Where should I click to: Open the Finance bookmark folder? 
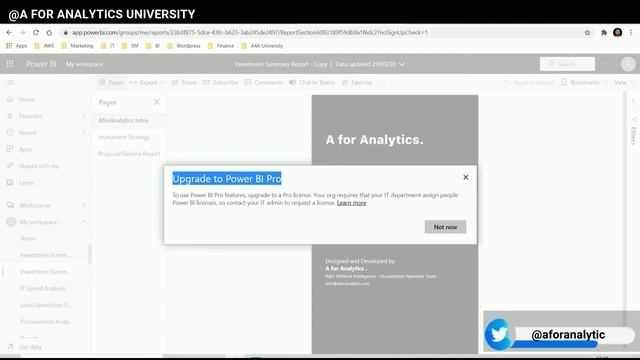pos(221,46)
